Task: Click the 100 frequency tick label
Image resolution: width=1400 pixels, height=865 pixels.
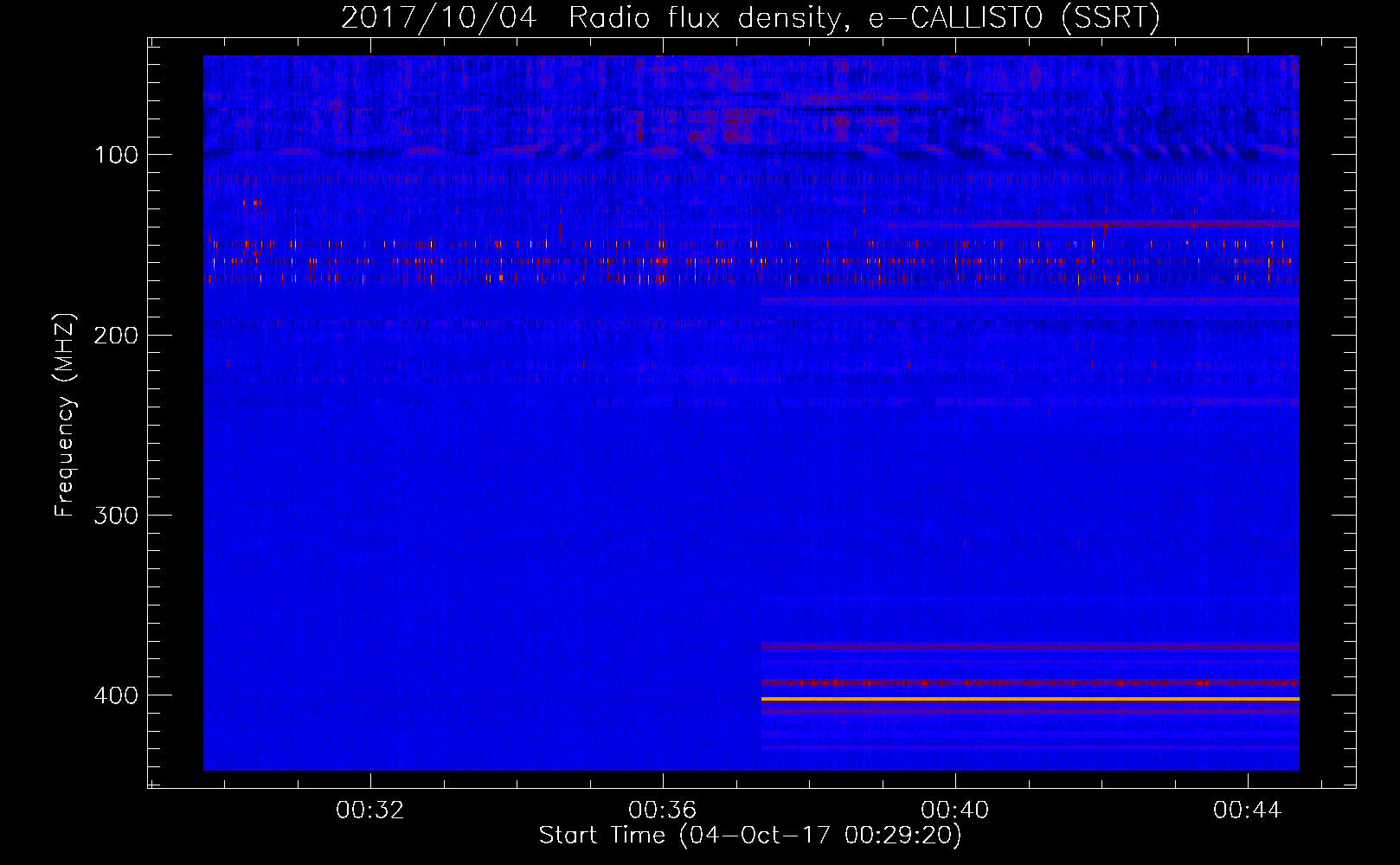Action: point(117,155)
